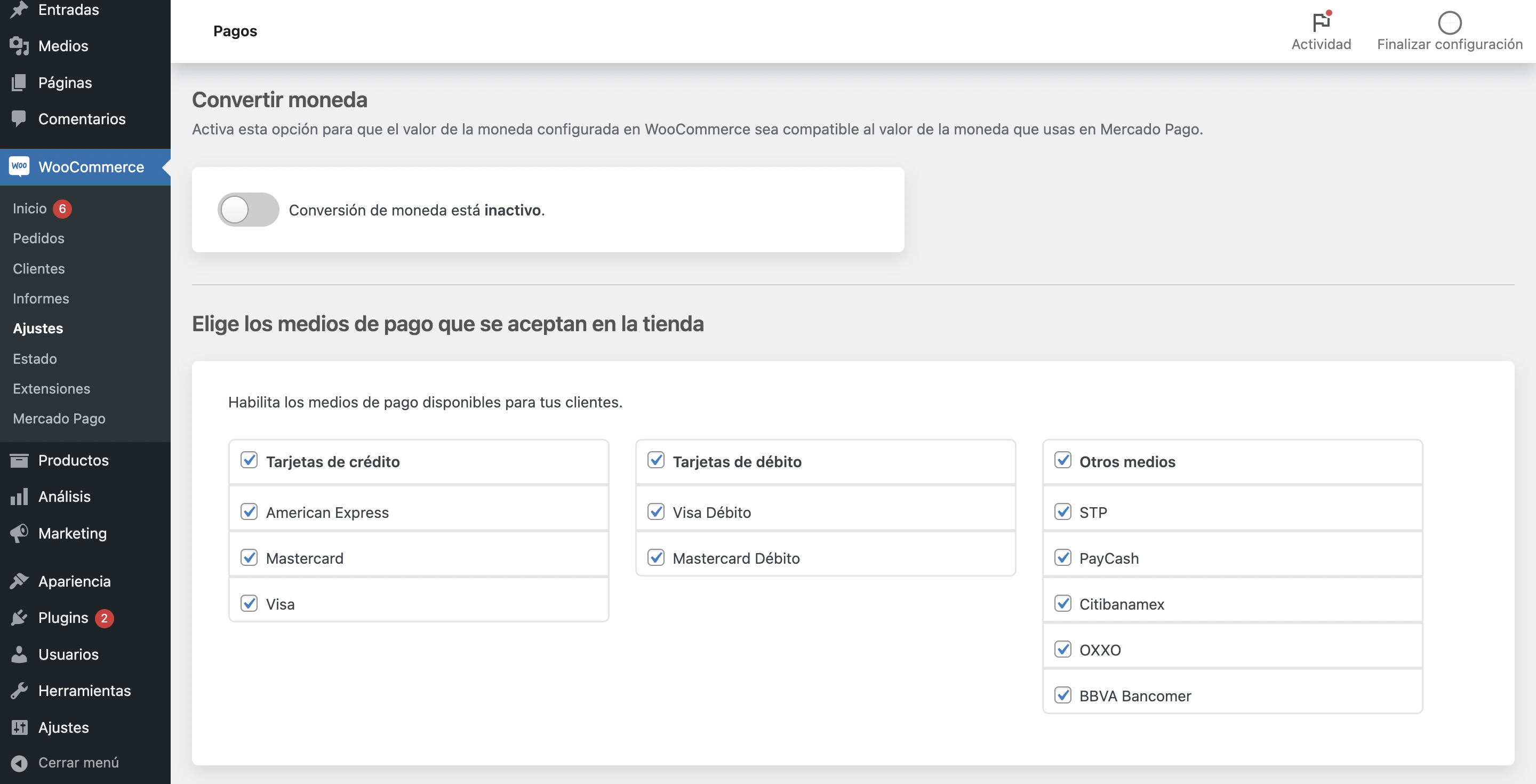Uncheck the STP checkbox
Viewport: 1536px width, 784px height.
click(x=1062, y=511)
